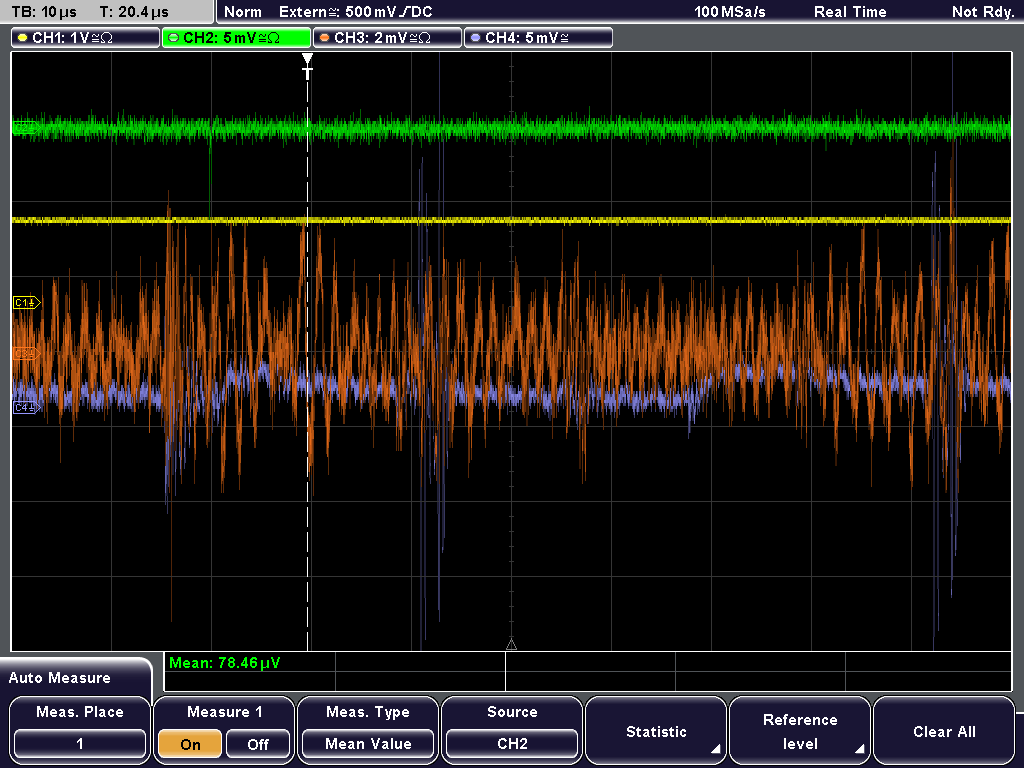
Task: Click the Mean 78.46 µV readout
Action: click(x=224, y=663)
